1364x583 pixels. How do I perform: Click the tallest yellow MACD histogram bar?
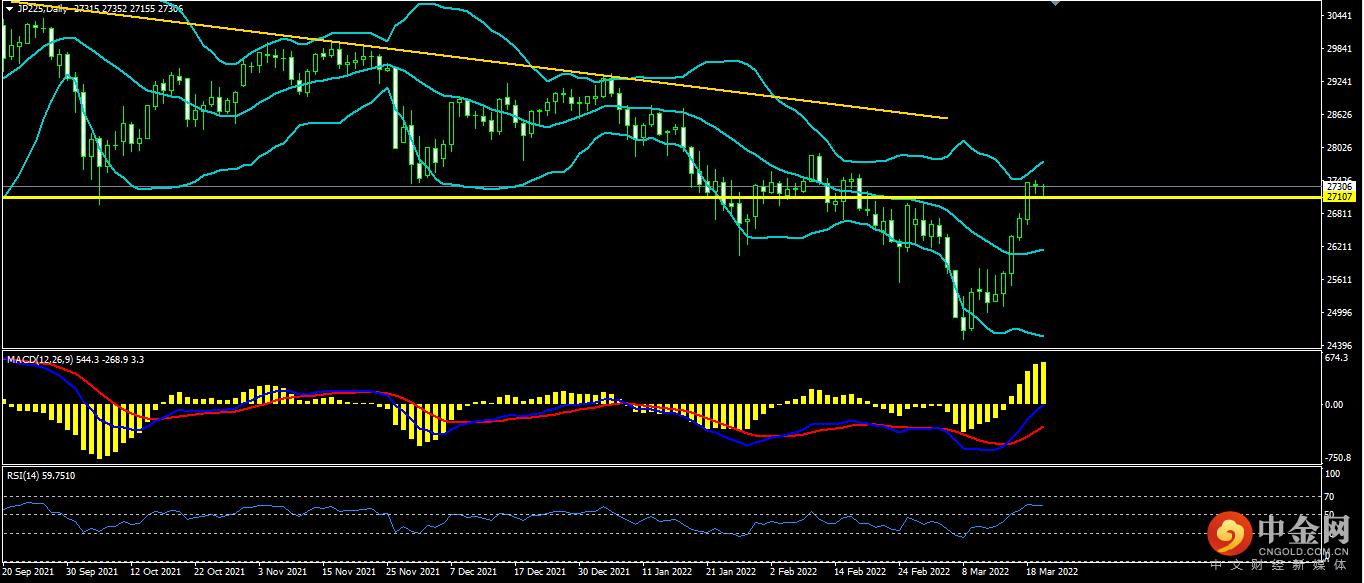(x=1042, y=383)
